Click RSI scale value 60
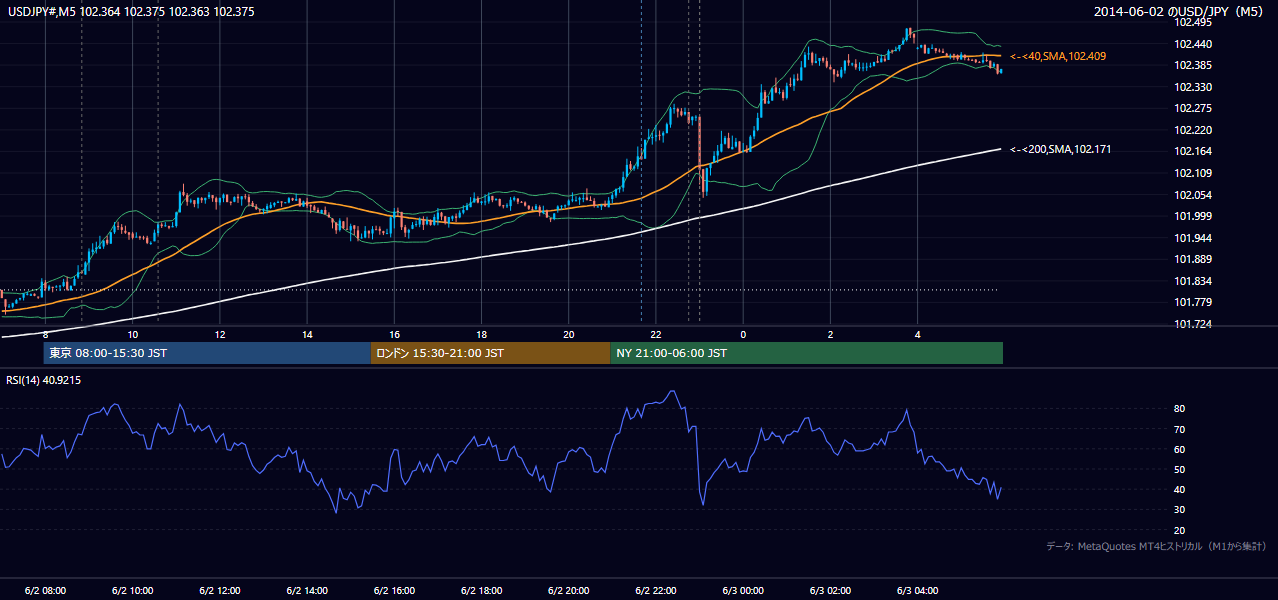 (1180, 449)
